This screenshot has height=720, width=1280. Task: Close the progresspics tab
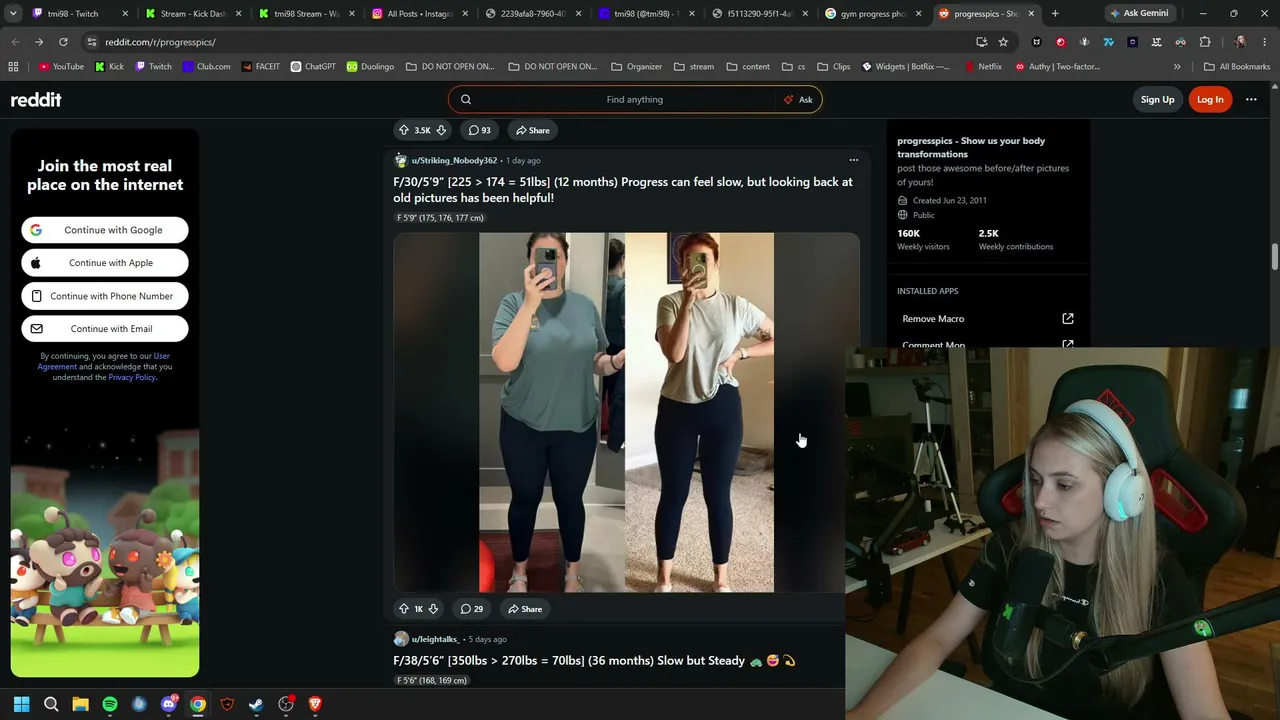(1031, 14)
